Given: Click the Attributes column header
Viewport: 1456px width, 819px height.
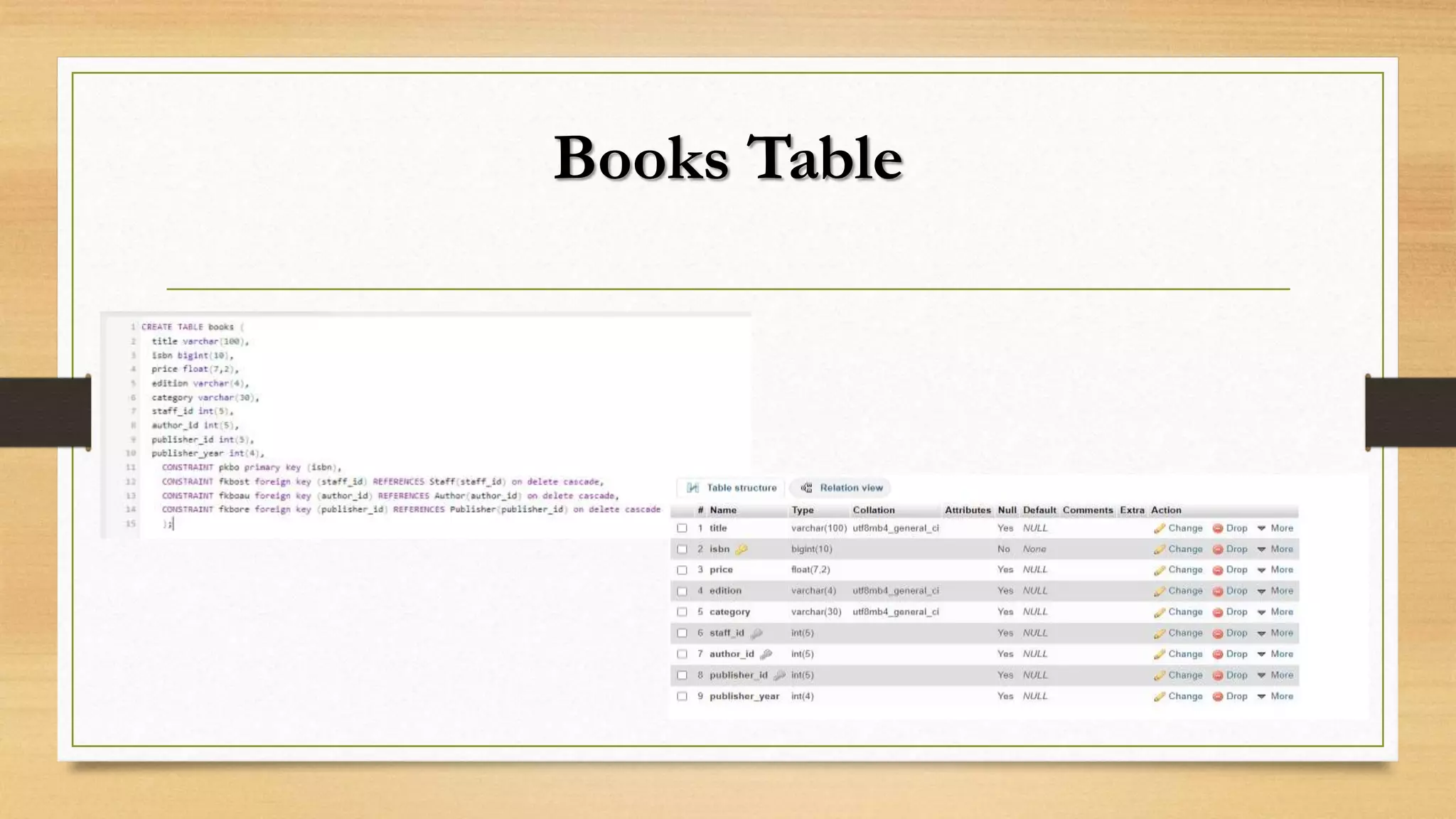Looking at the screenshot, I should (x=968, y=510).
